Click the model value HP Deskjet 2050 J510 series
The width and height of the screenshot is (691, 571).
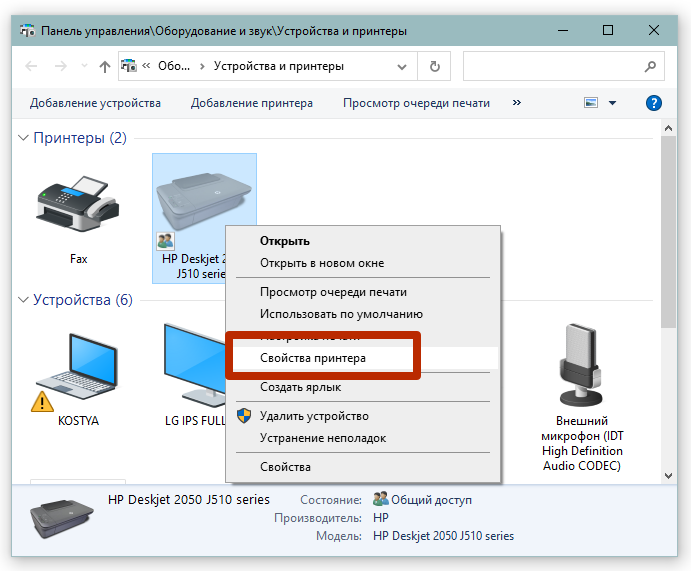(x=443, y=536)
